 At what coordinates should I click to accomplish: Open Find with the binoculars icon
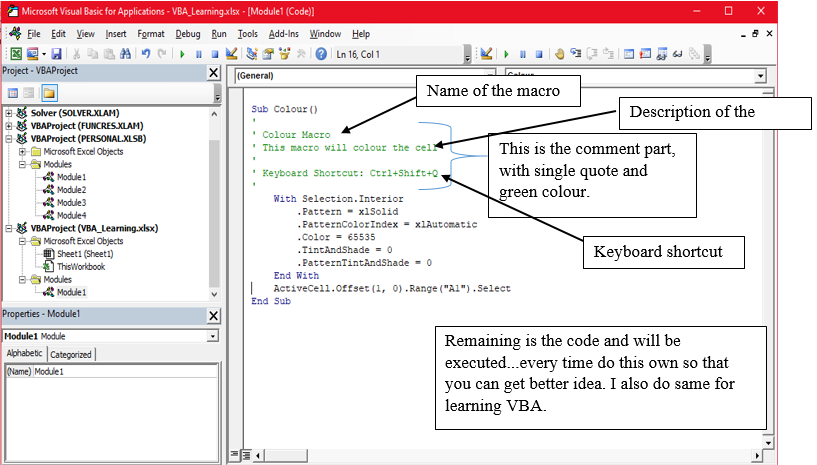coord(125,54)
